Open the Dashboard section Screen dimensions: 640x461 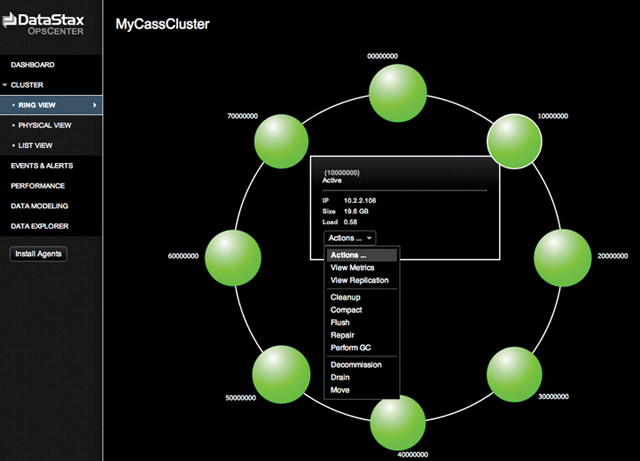(x=33, y=65)
